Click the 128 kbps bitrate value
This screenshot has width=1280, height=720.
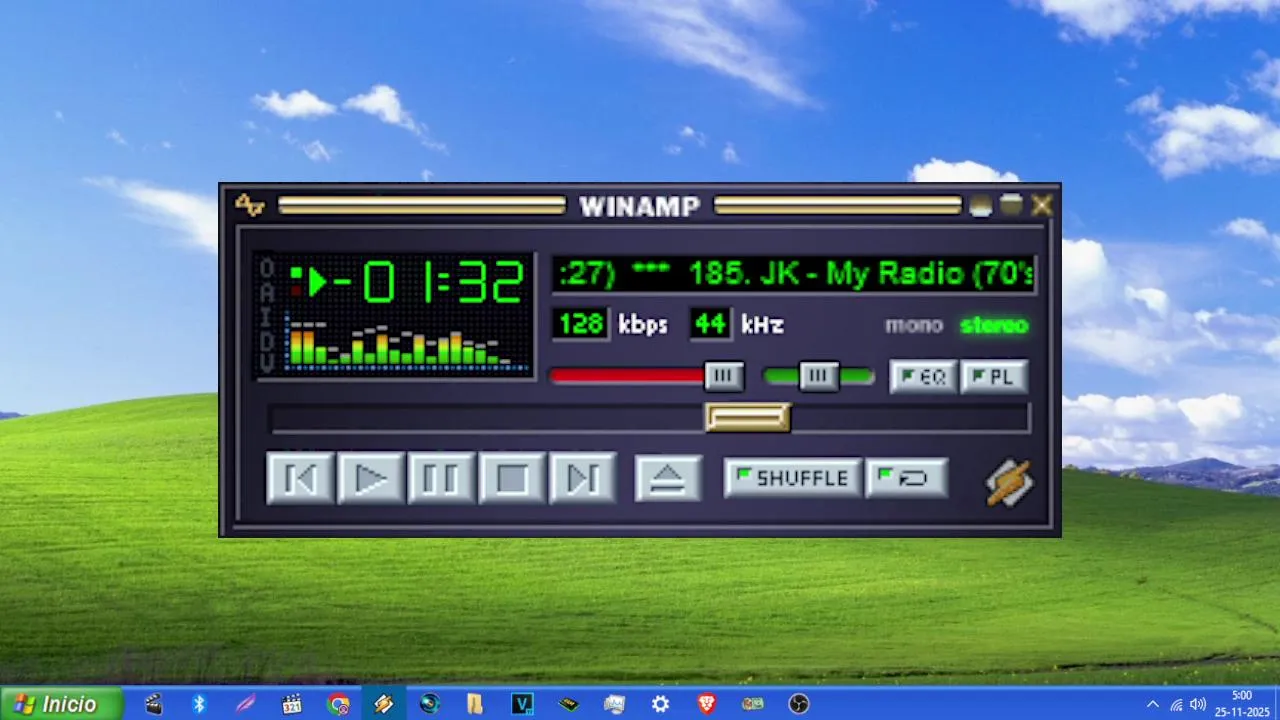tap(581, 324)
